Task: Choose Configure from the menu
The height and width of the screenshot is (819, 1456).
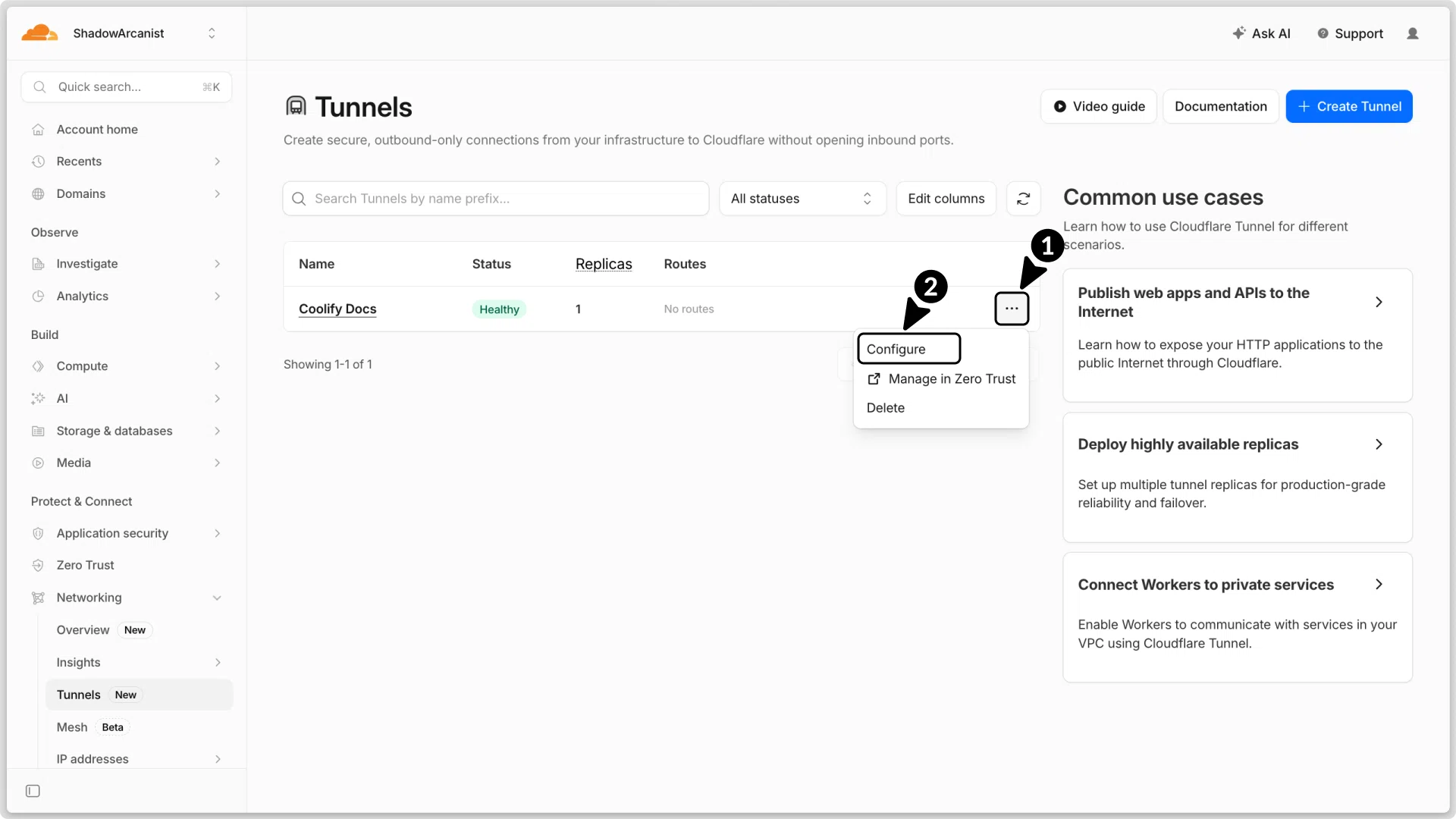Action: 908,349
